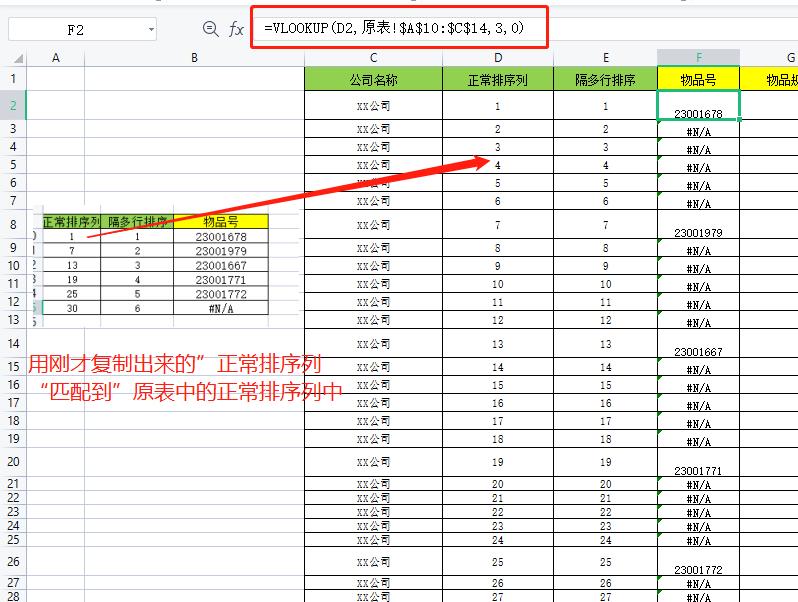This screenshot has width=798, height=602.
Task: Click cell D8 with value 7
Action: [x=498, y=224]
